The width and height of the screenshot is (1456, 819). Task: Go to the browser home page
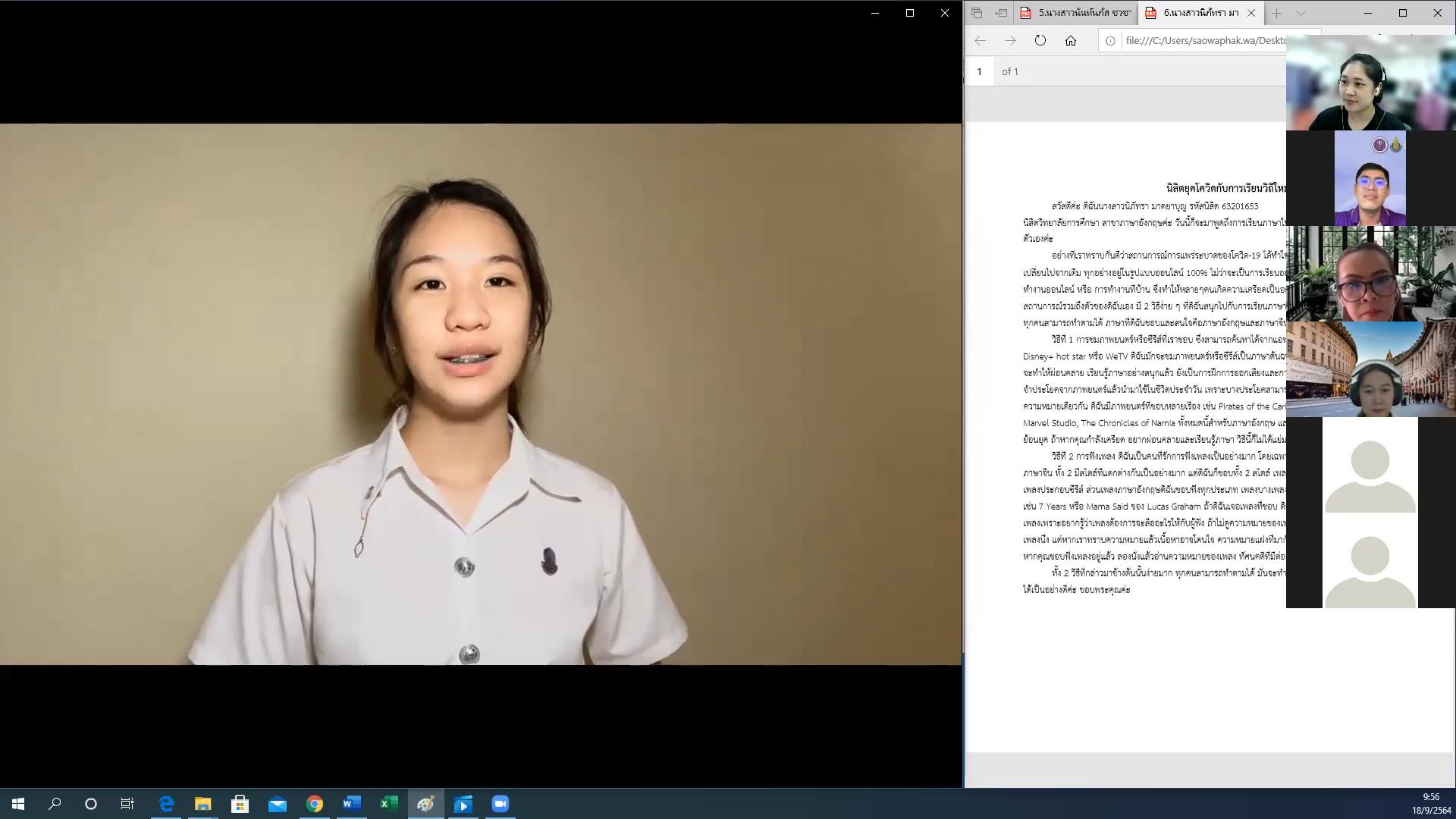(1071, 41)
